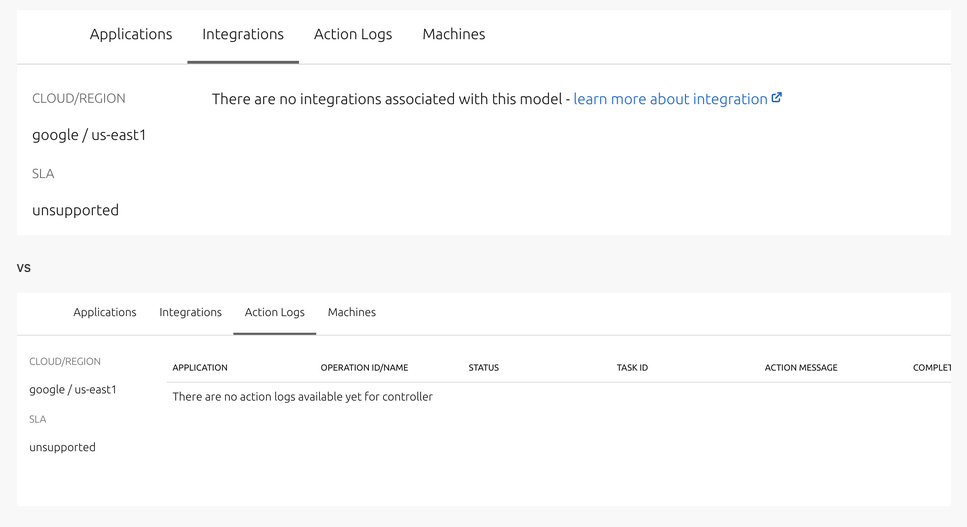Select the Integrations tab in upper panel
The image size is (967, 527).
click(243, 34)
